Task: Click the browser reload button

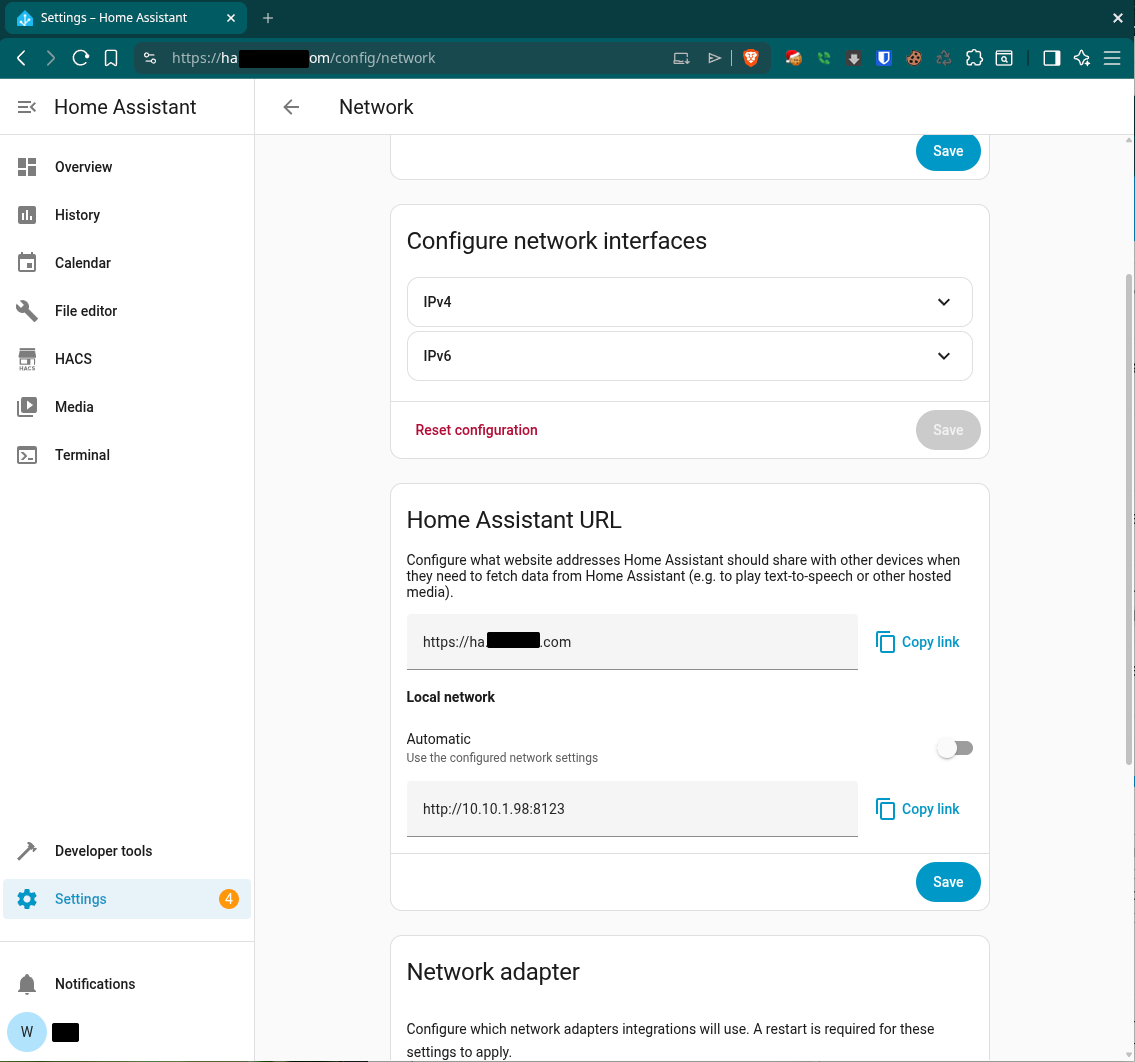Action: pyautogui.click(x=81, y=58)
